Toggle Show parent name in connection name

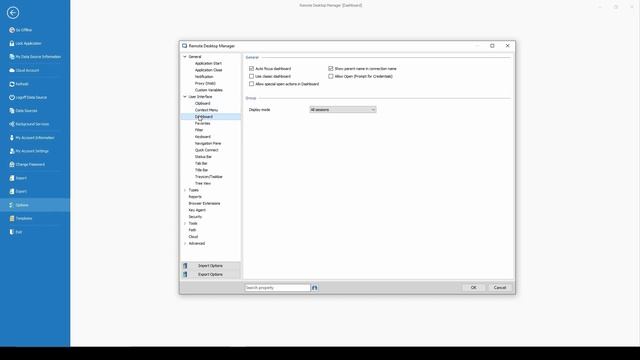point(331,69)
